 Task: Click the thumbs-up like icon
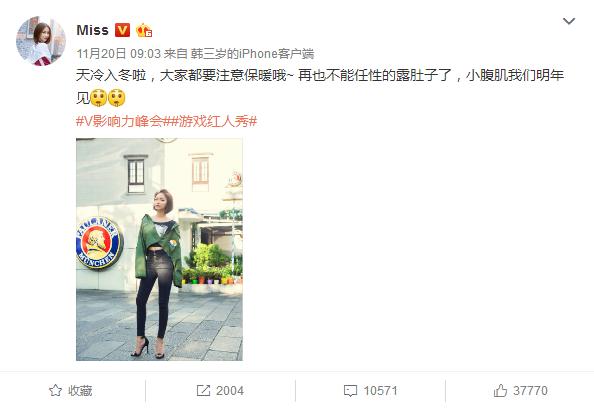[x=500, y=391]
